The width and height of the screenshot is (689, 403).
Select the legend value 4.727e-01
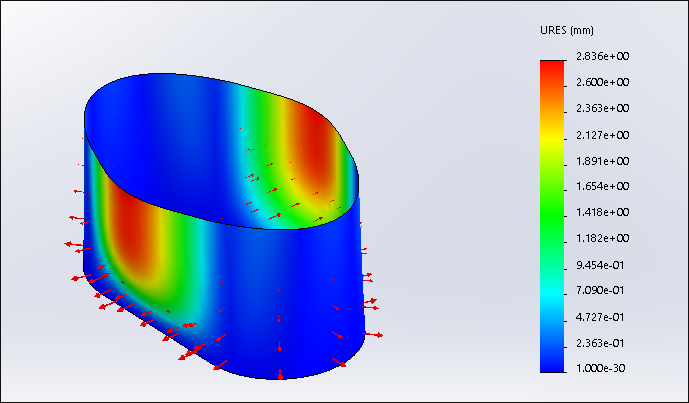pyautogui.click(x=600, y=317)
